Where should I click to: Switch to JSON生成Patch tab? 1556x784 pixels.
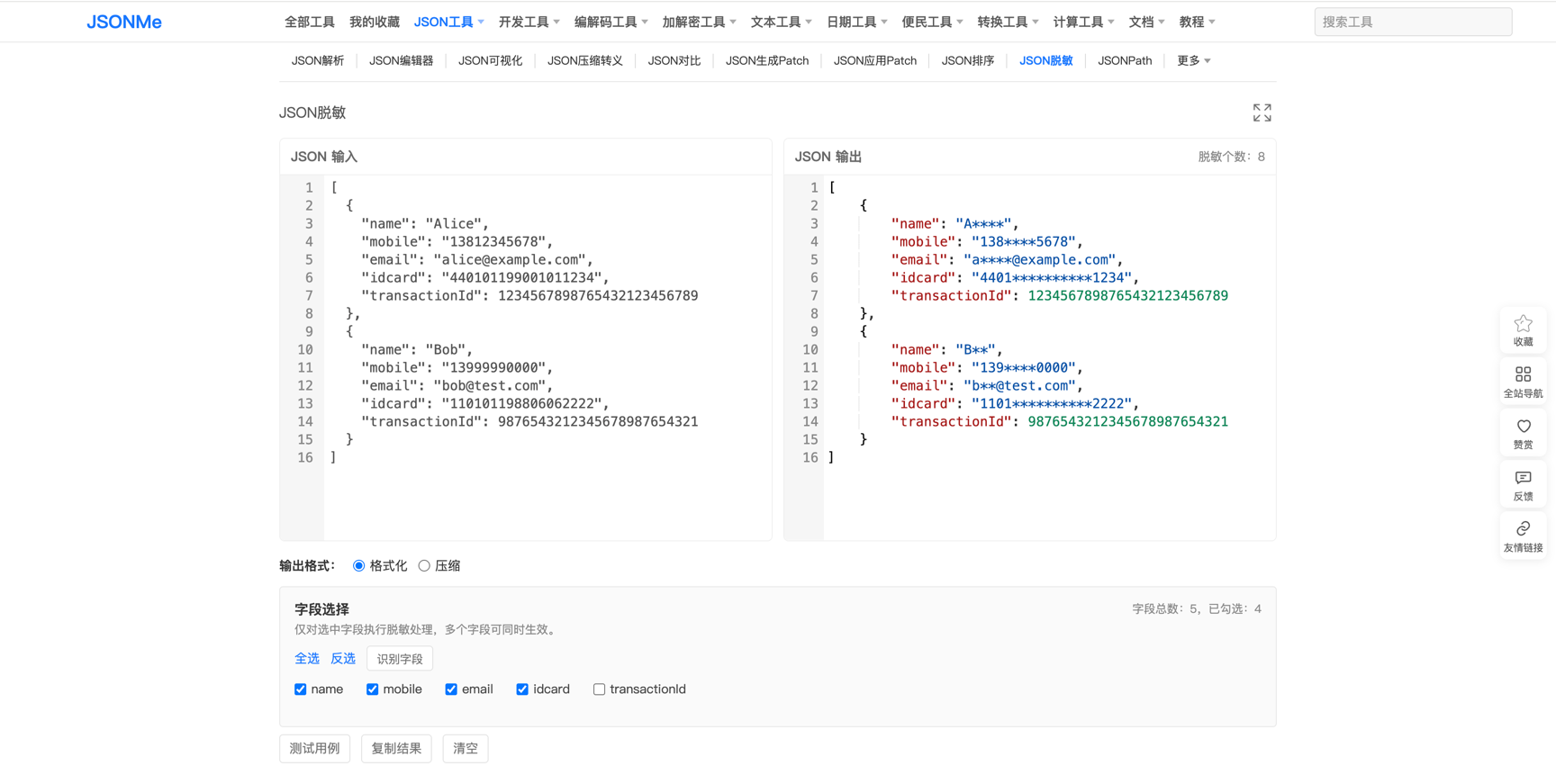pyautogui.click(x=767, y=61)
